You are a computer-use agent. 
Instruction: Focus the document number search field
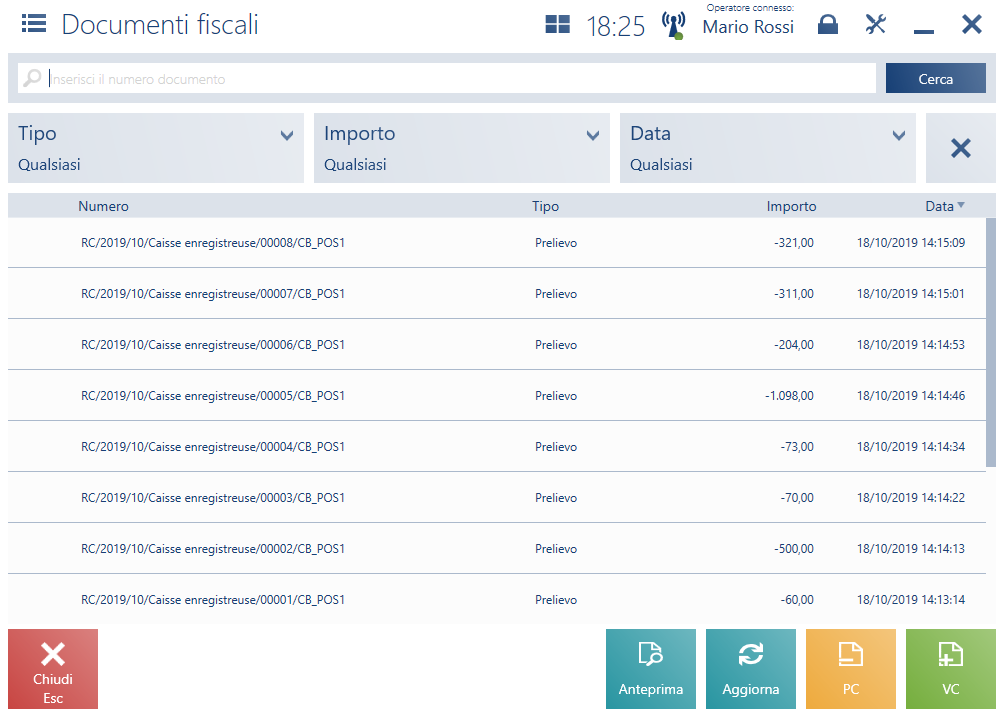click(447, 78)
